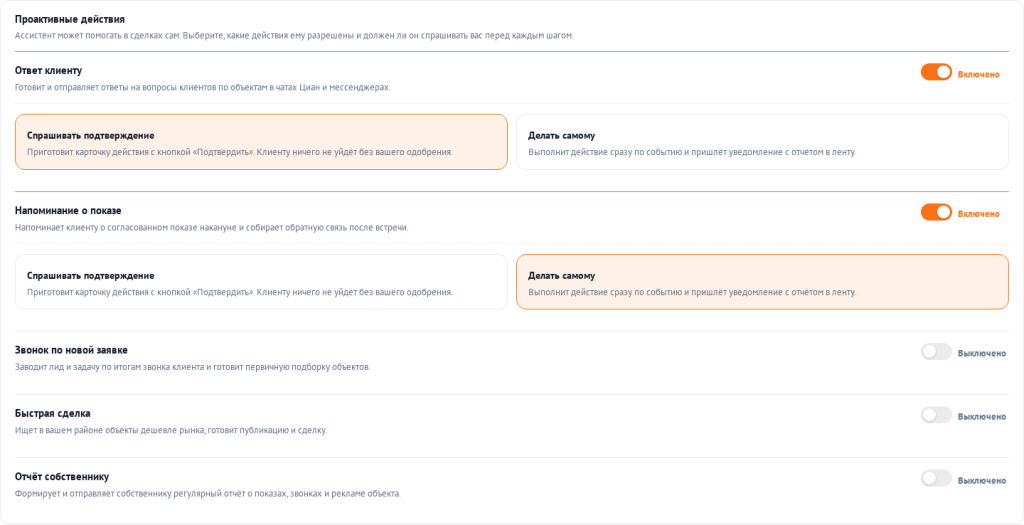
Task: Click description «Готовит и отправляет ответы на вопросы клиентов»
Action: (202, 88)
